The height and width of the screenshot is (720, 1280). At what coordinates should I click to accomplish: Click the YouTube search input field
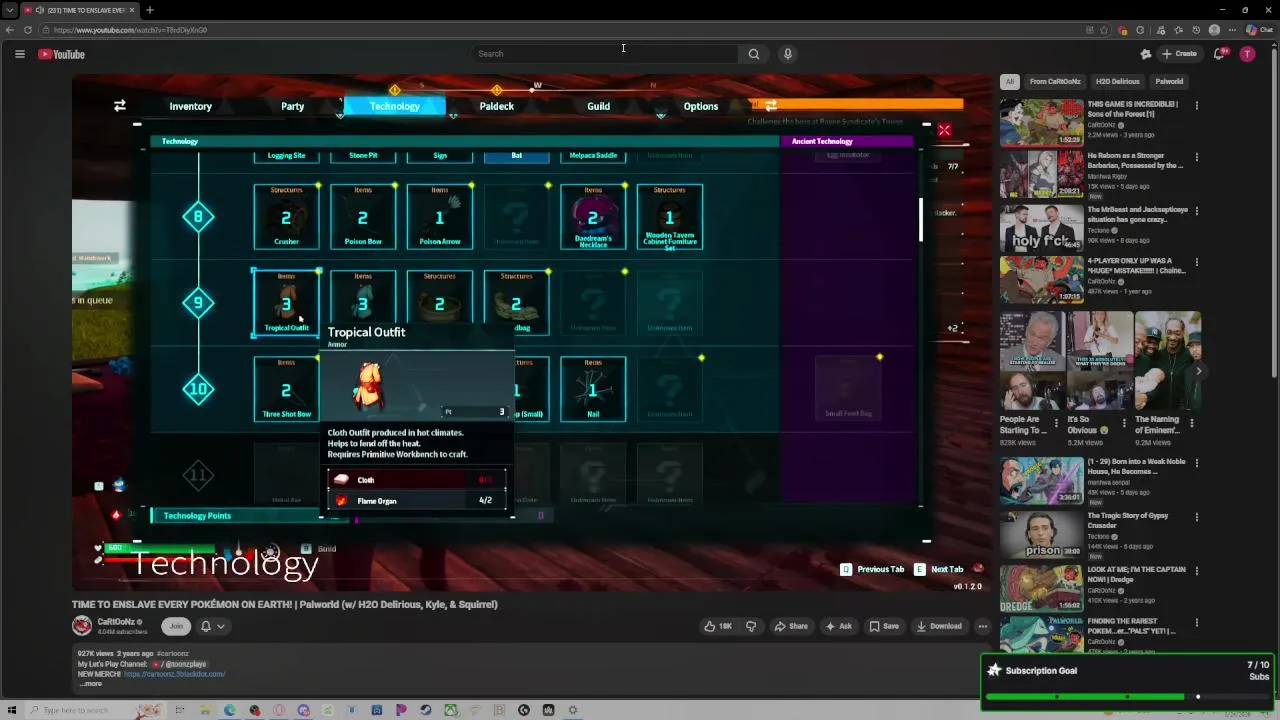(x=605, y=54)
